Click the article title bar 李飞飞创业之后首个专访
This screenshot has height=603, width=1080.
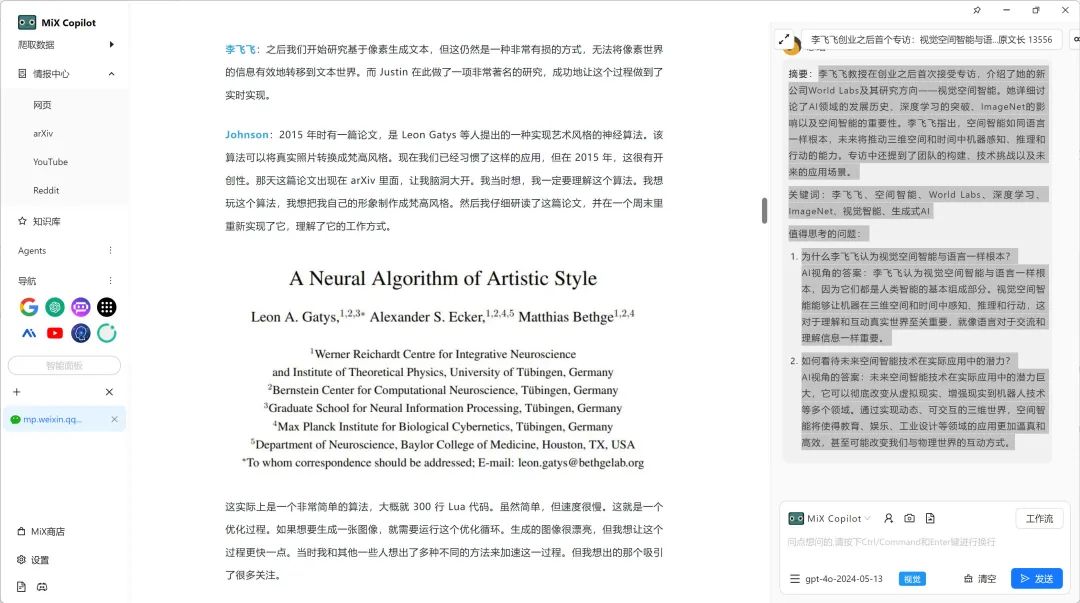coord(931,40)
